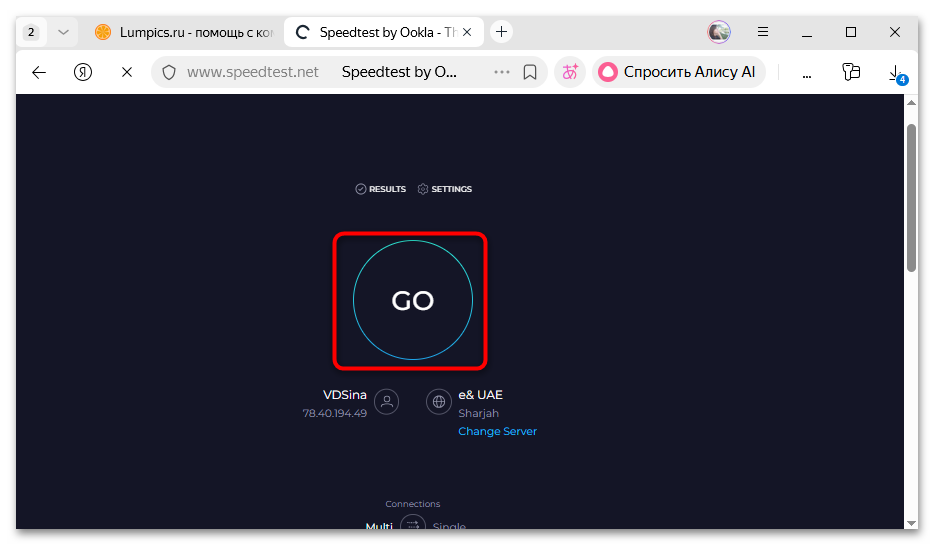Stop loading the page
The width and height of the screenshot is (934, 545).
127,73
